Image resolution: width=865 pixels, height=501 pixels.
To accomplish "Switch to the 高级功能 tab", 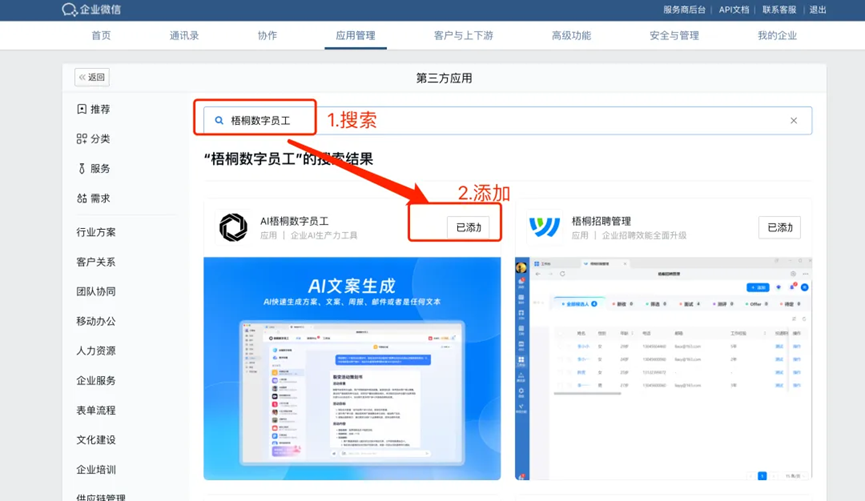I will (x=571, y=35).
